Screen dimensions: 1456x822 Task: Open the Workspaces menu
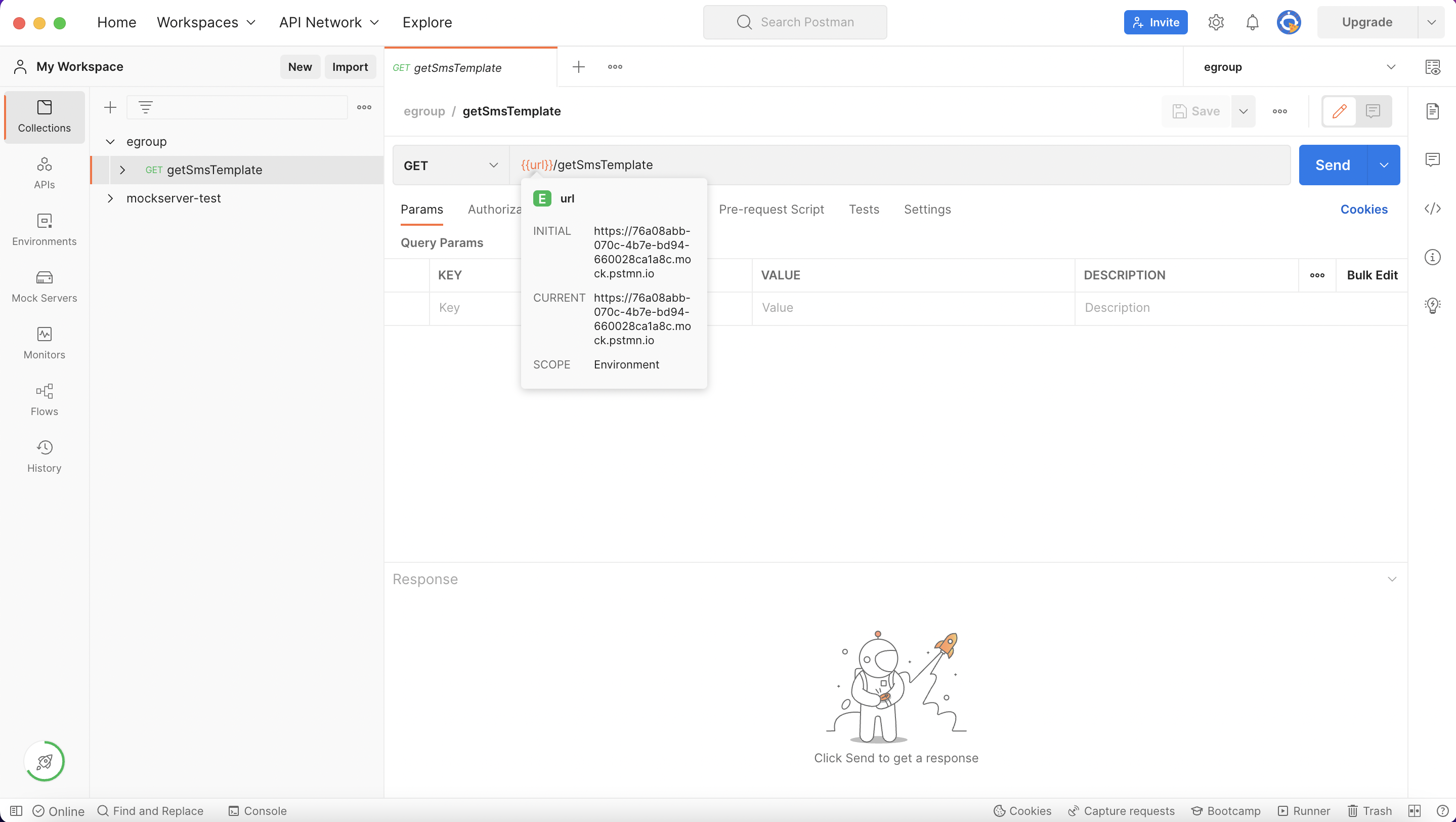click(206, 22)
